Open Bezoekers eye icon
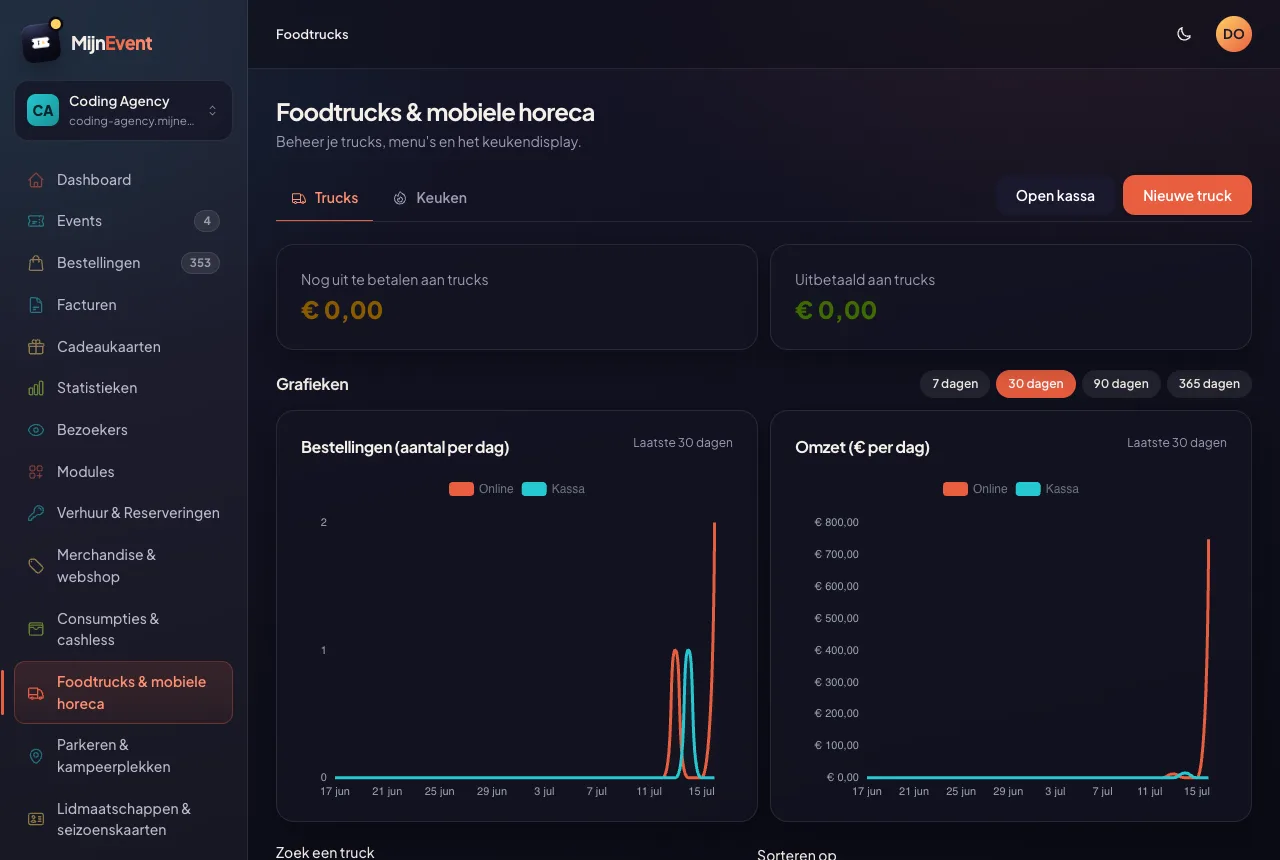 click(36, 430)
